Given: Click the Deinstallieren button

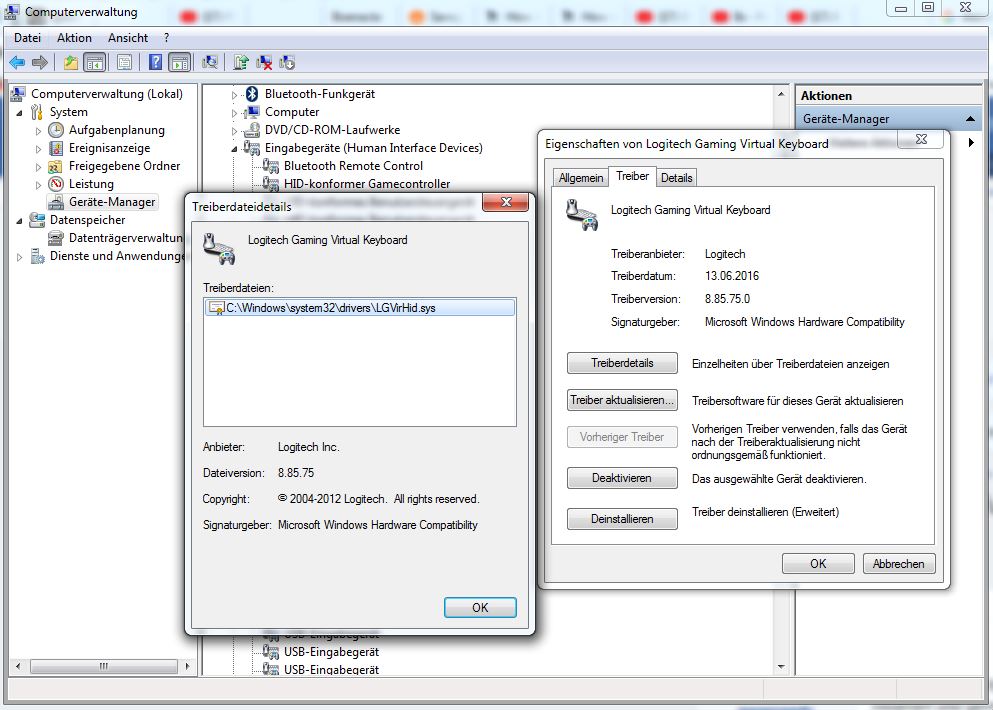Looking at the screenshot, I should pos(622,519).
